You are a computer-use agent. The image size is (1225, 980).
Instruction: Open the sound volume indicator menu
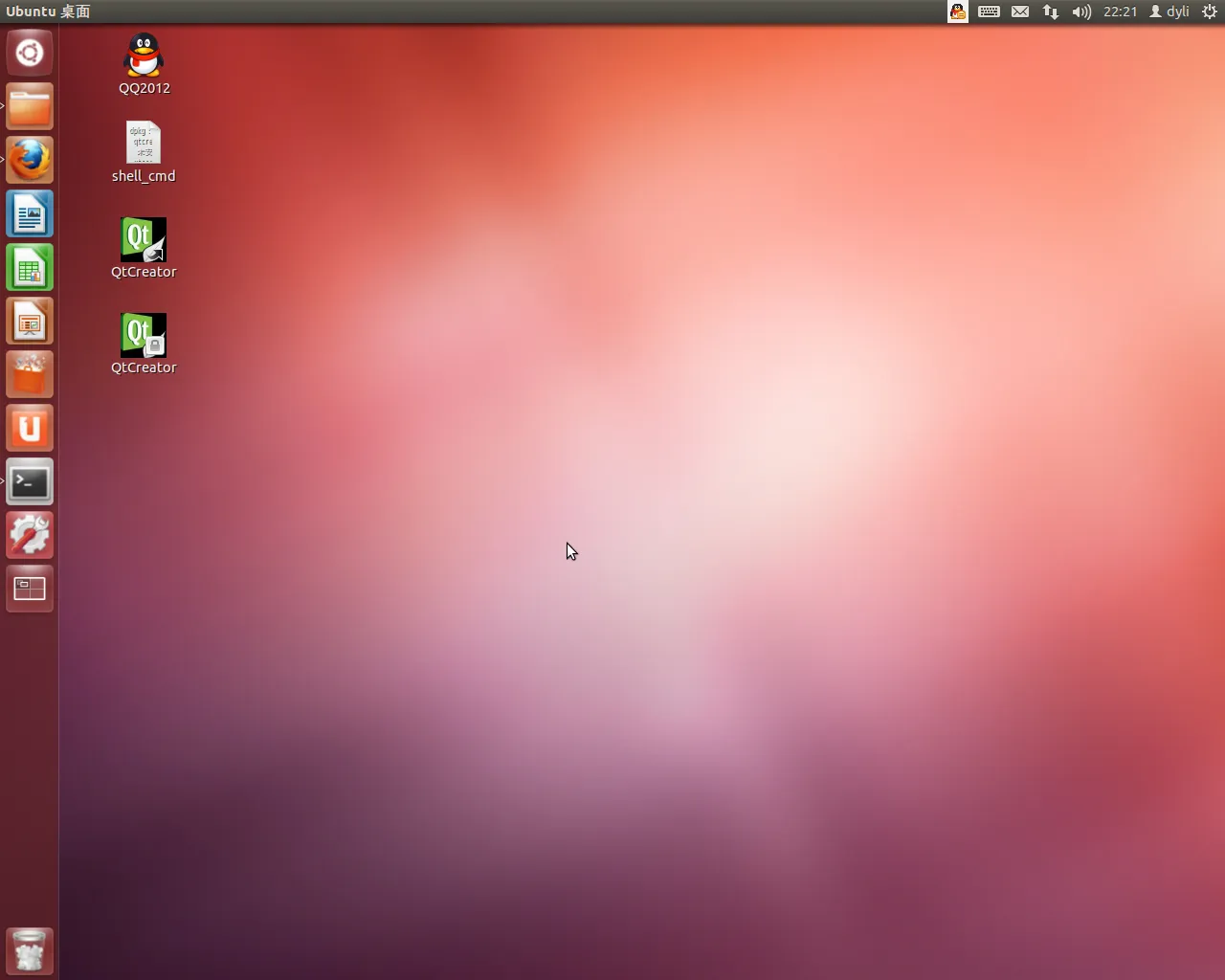tap(1081, 11)
